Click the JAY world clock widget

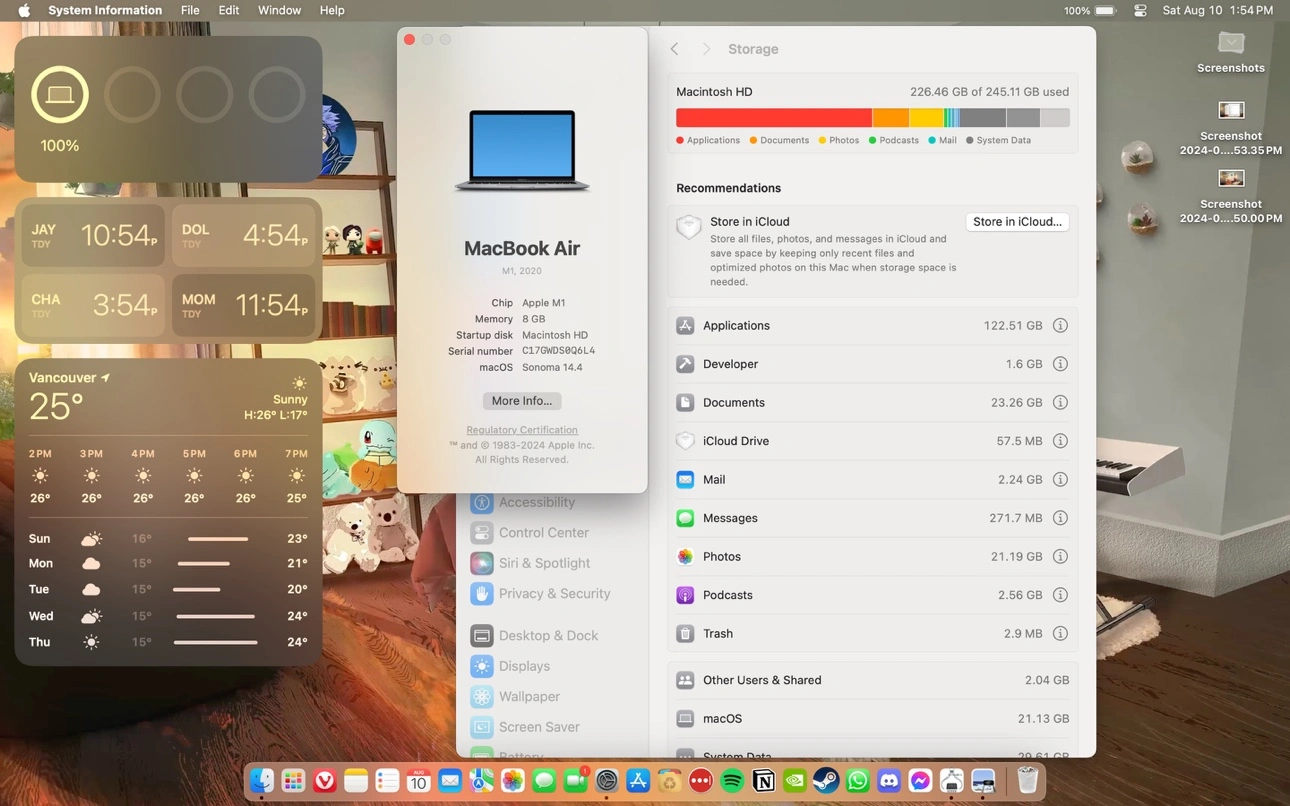coord(93,236)
